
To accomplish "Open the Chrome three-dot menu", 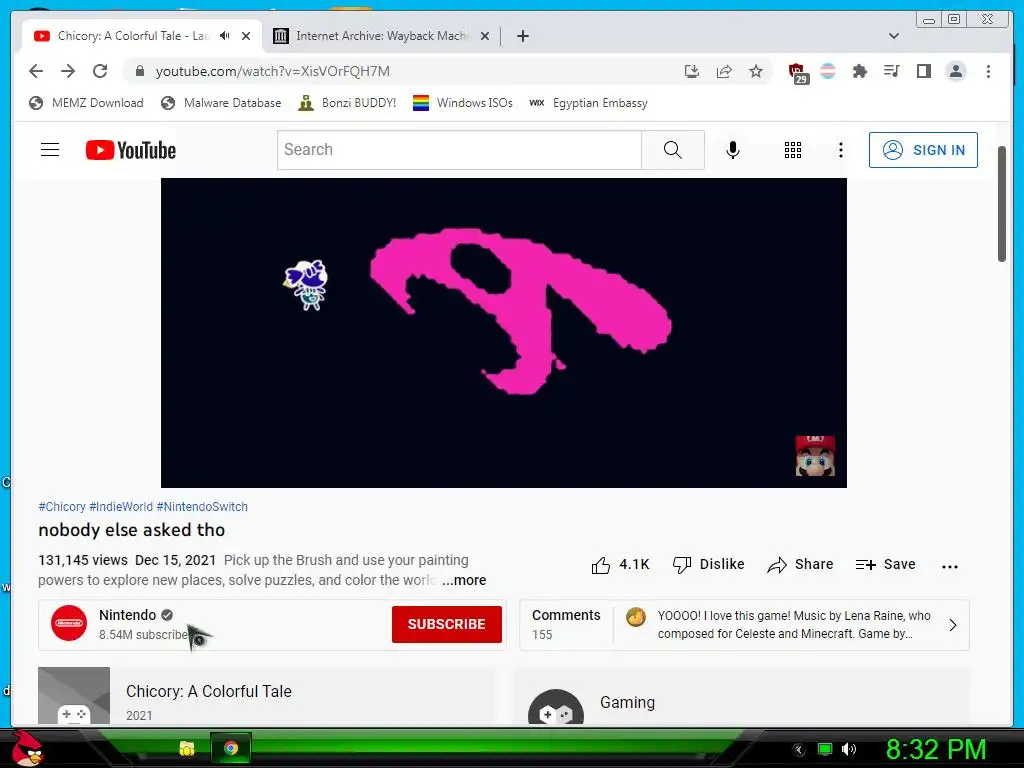I will pos(988,71).
